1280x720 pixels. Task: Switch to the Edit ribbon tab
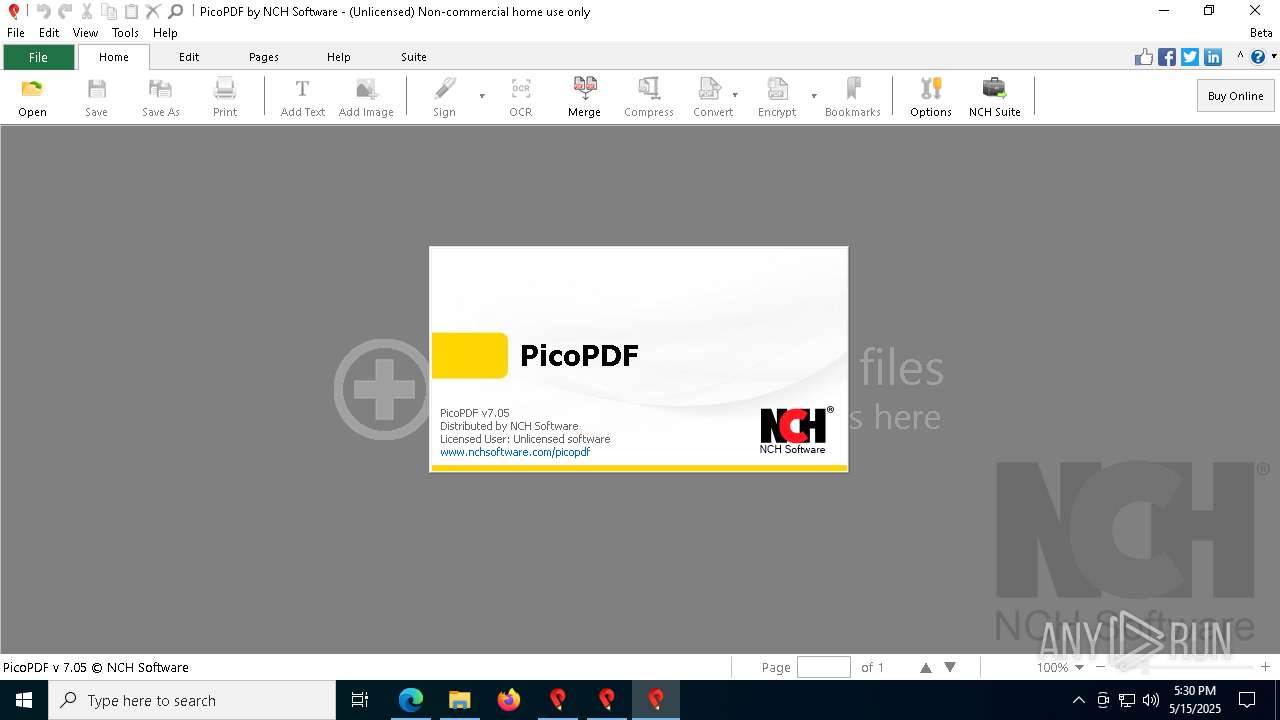click(x=189, y=57)
